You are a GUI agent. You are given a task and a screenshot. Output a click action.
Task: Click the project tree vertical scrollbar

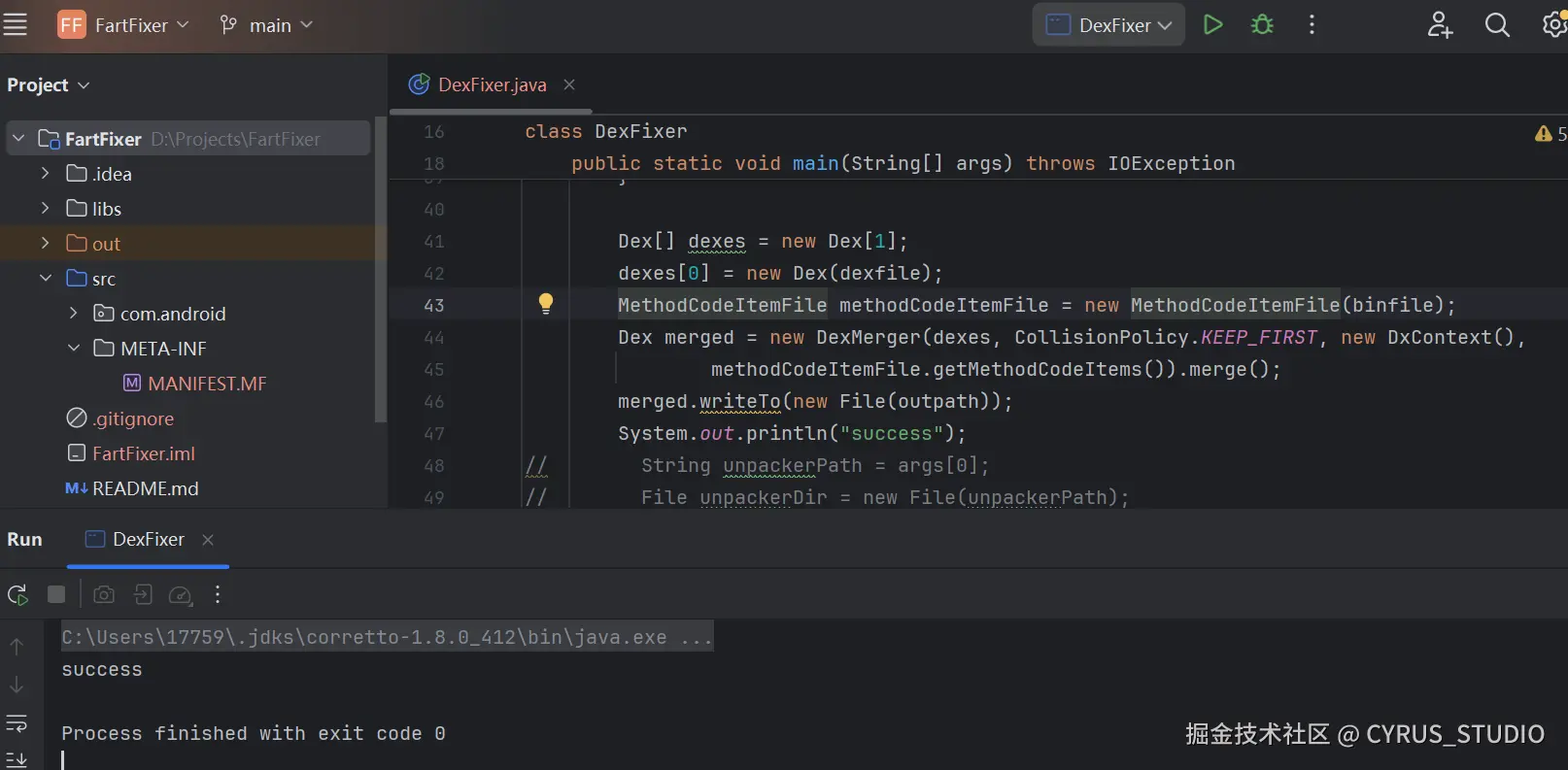pyautogui.click(x=381, y=269)
